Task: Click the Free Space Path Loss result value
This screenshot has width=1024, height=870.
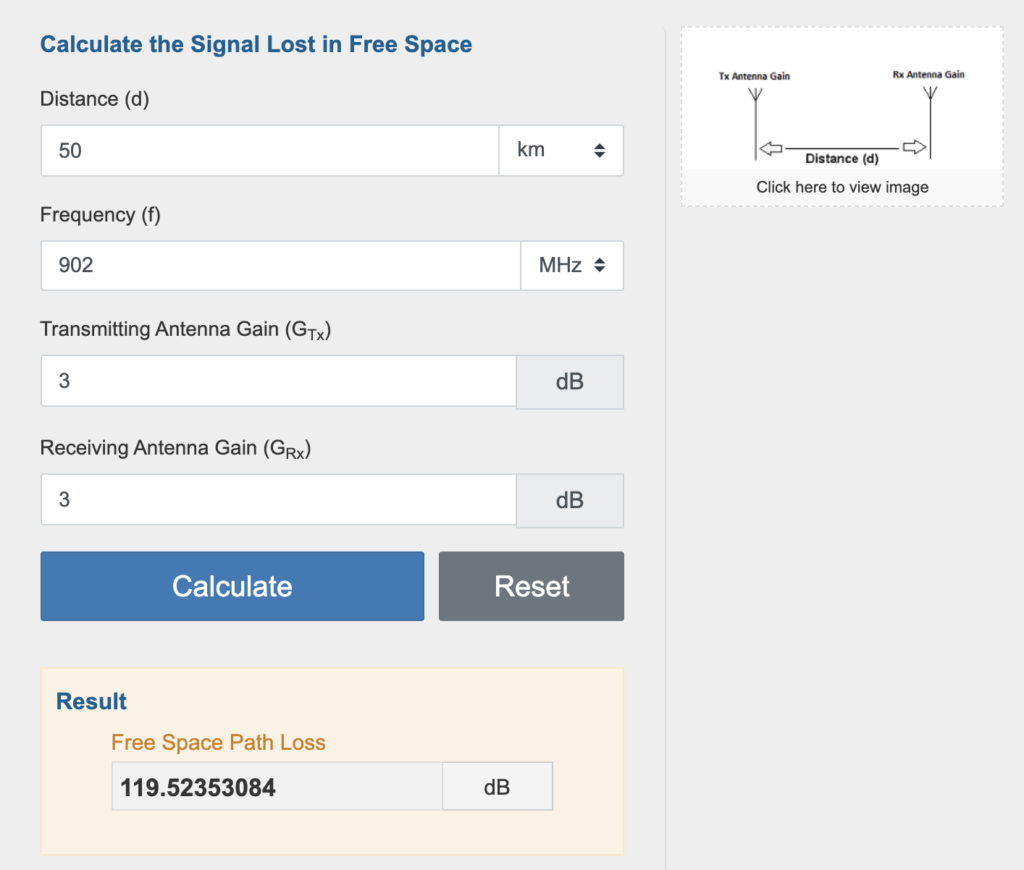Action: pos(277,788)
